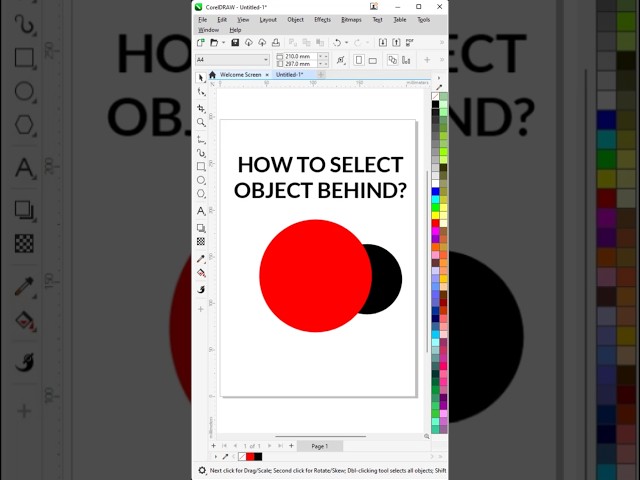Click the page height 297.0 mm field
The width and height of the screenshot is (640, 480).
(x=300, y=64)
